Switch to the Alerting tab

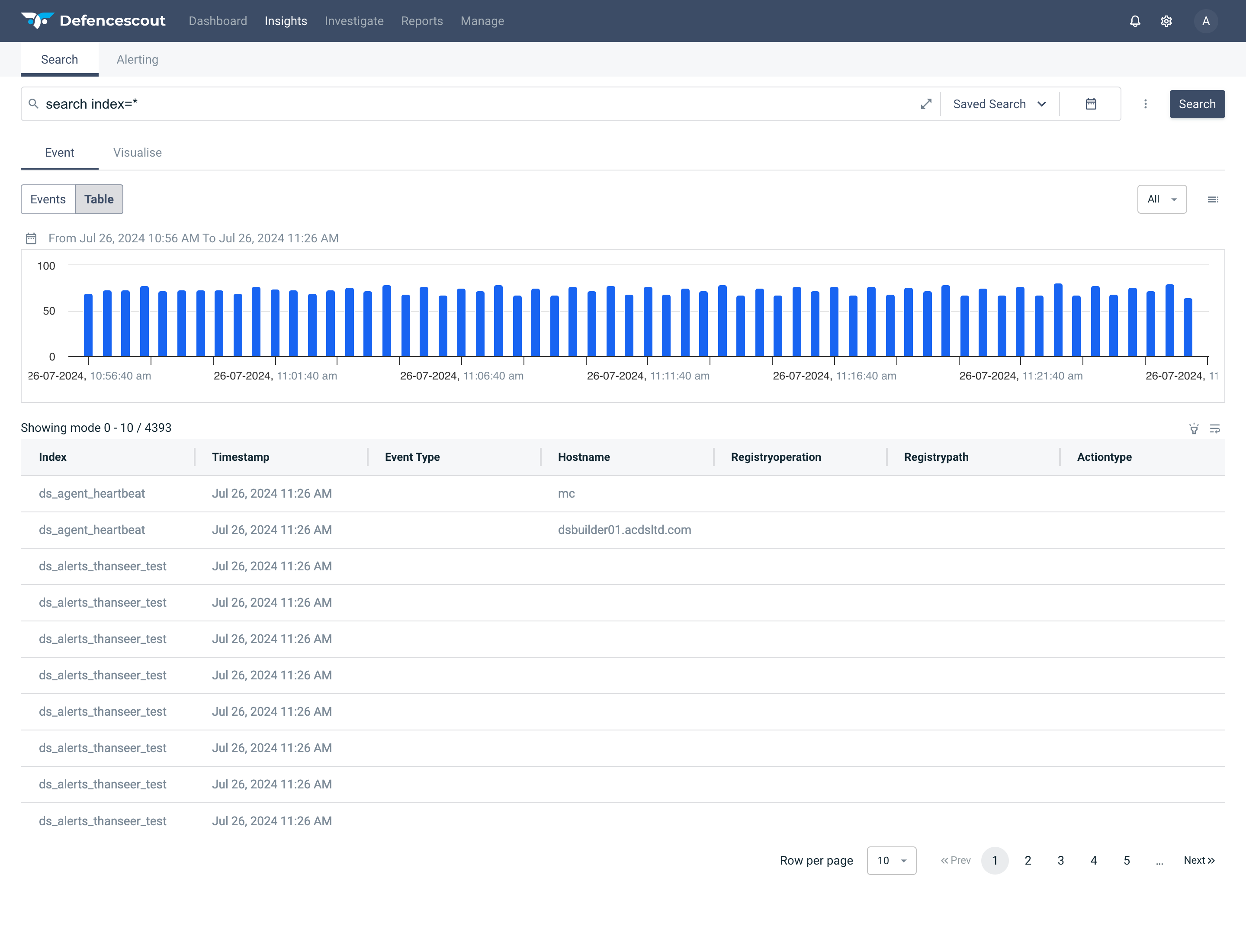(137, 60)
